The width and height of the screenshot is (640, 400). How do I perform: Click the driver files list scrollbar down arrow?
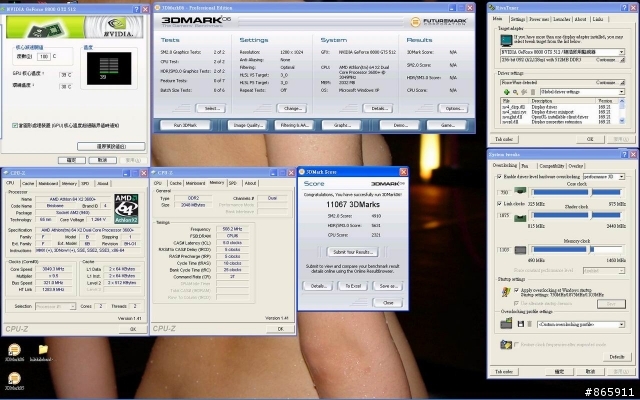point(622,121)
